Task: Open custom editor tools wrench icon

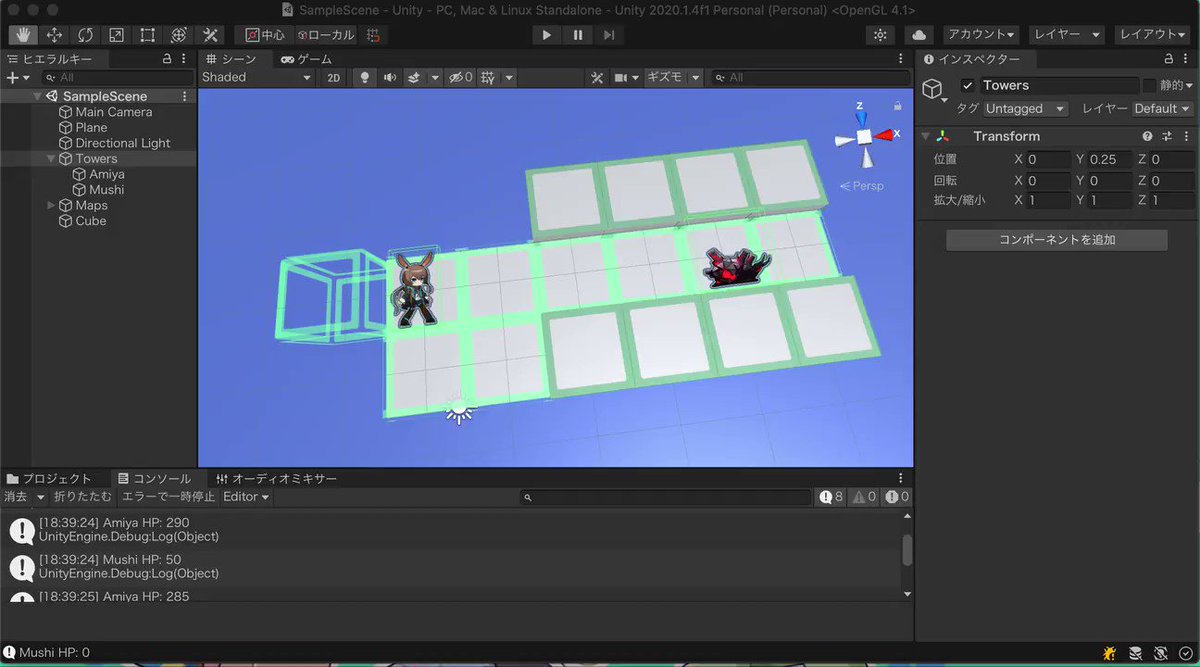Action: tap(210, 35)
